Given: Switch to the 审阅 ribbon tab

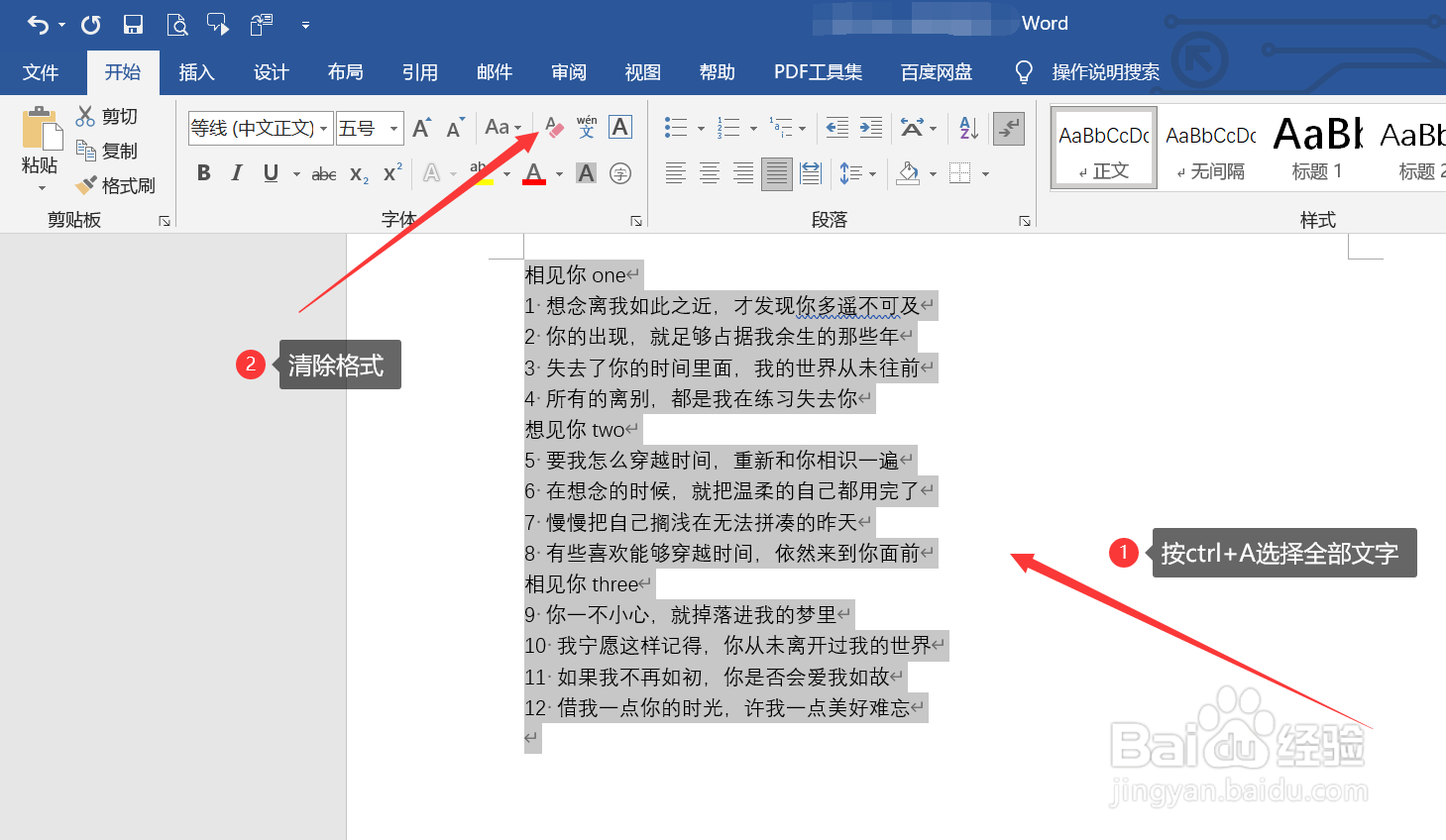Looking at the screenshot, I should (x=568, y=71).
